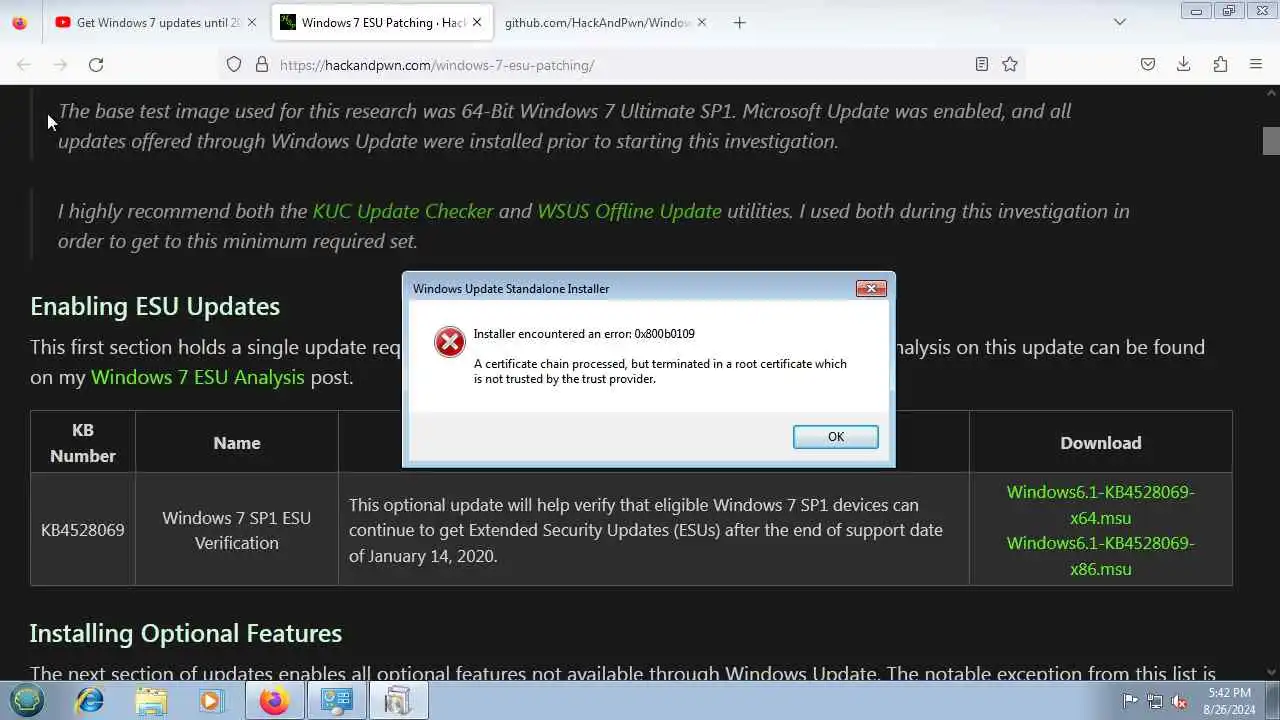
Task: Click the red error icon in dialog
Action: pos(449,342)
